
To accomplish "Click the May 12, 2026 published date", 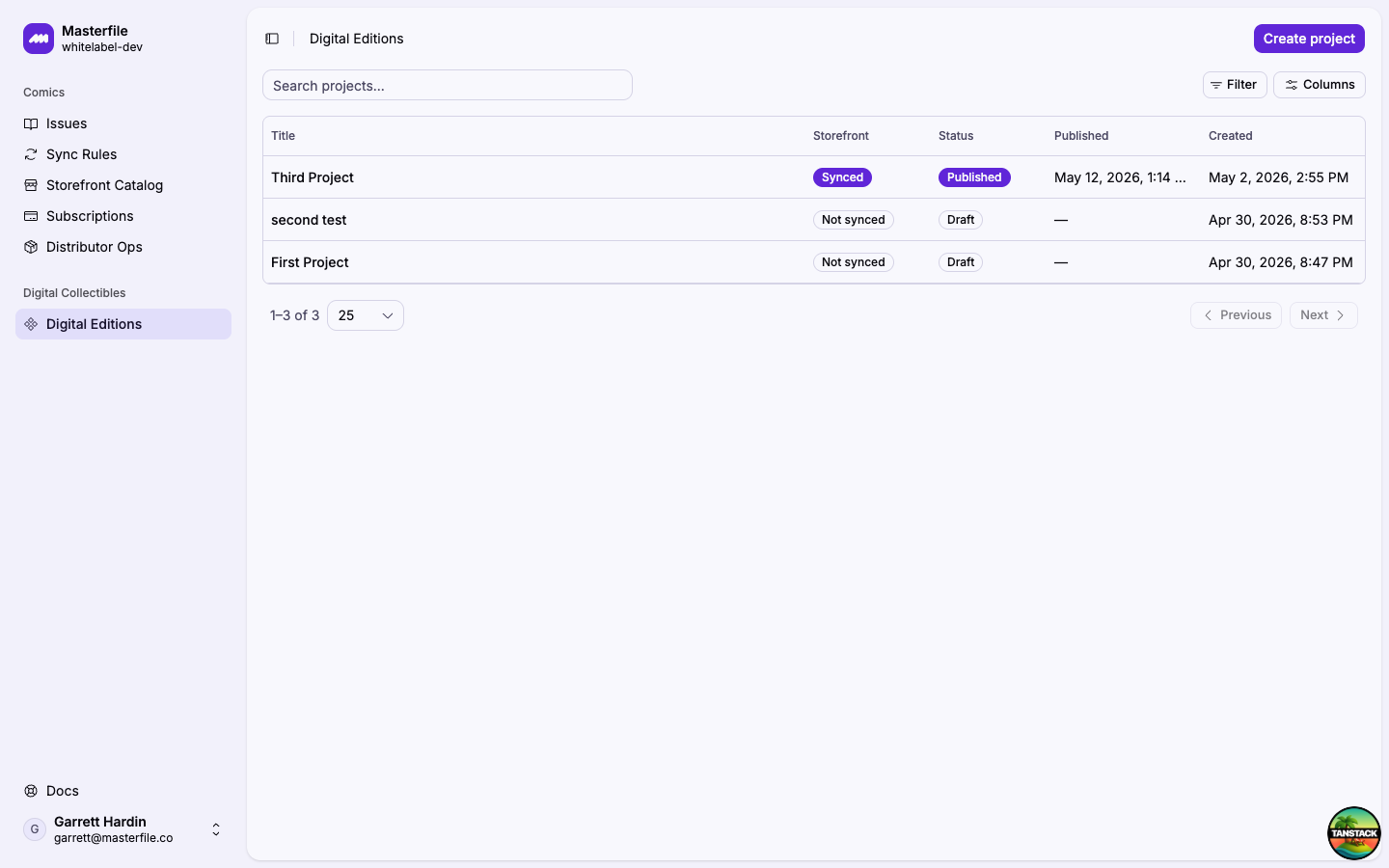I will [x=1120, y=177].
